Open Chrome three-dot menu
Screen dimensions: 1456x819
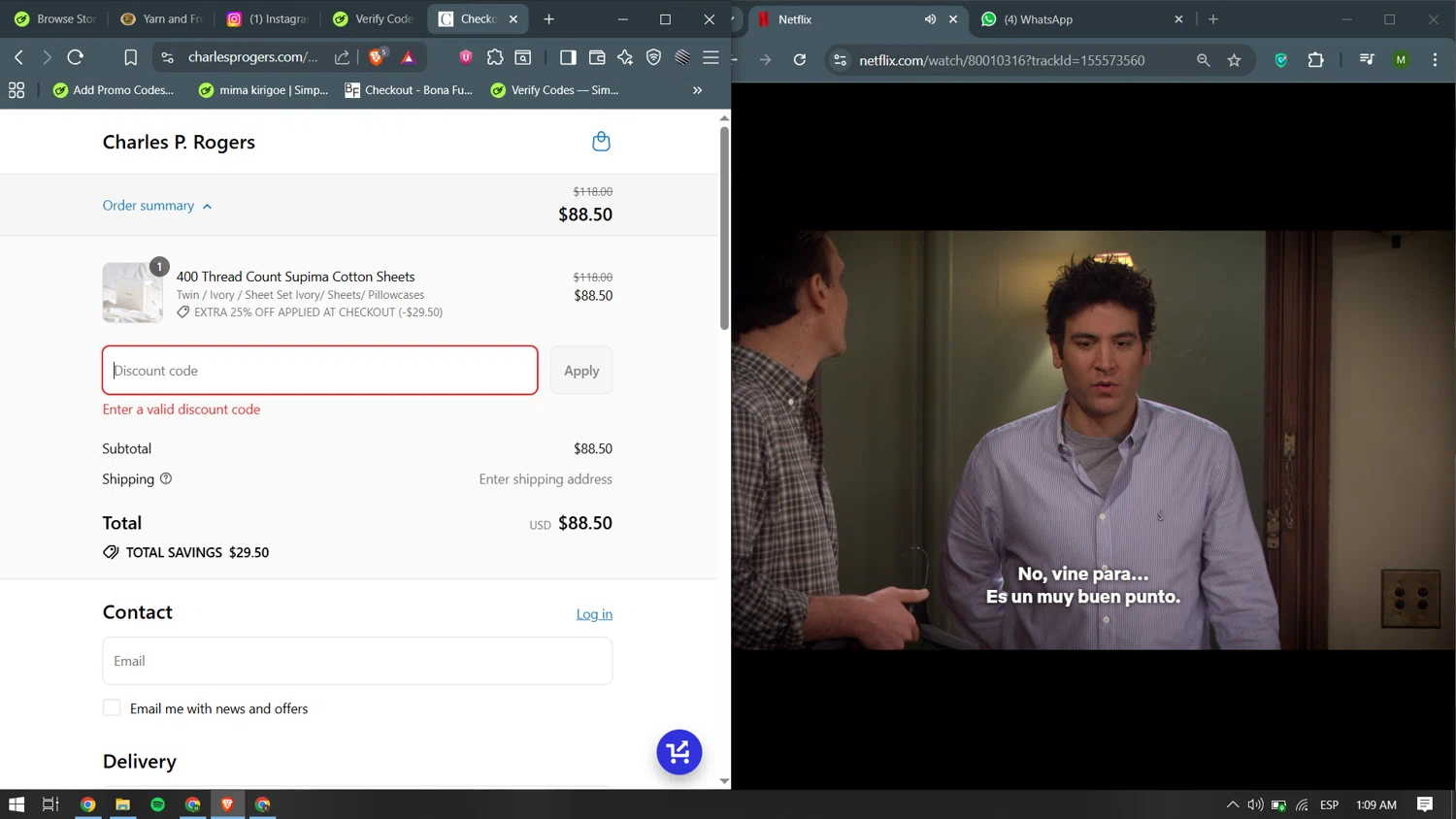pyautogui.click(x=1435, y=60)
